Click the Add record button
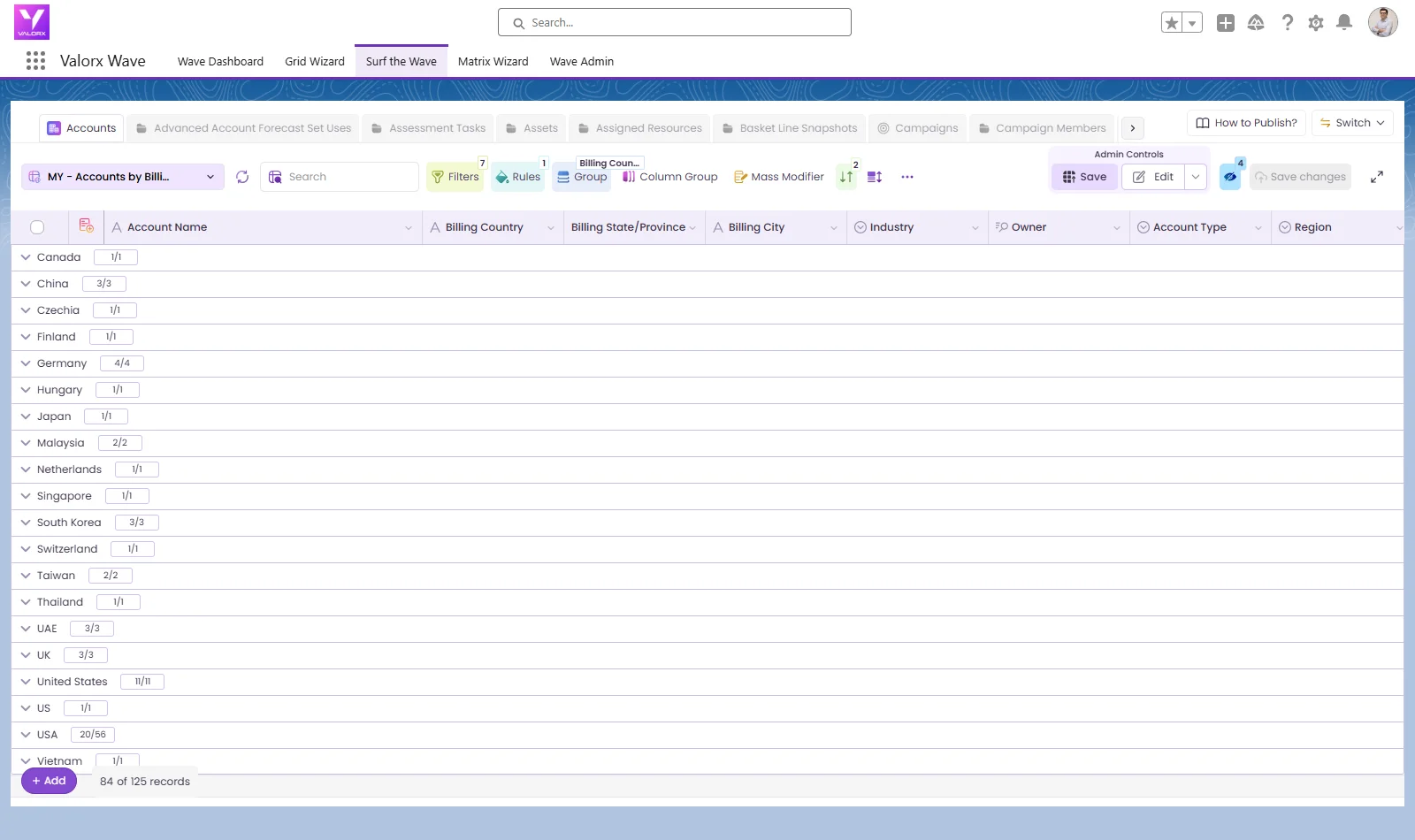This screenshot has width=1415, height=840. 50,781
